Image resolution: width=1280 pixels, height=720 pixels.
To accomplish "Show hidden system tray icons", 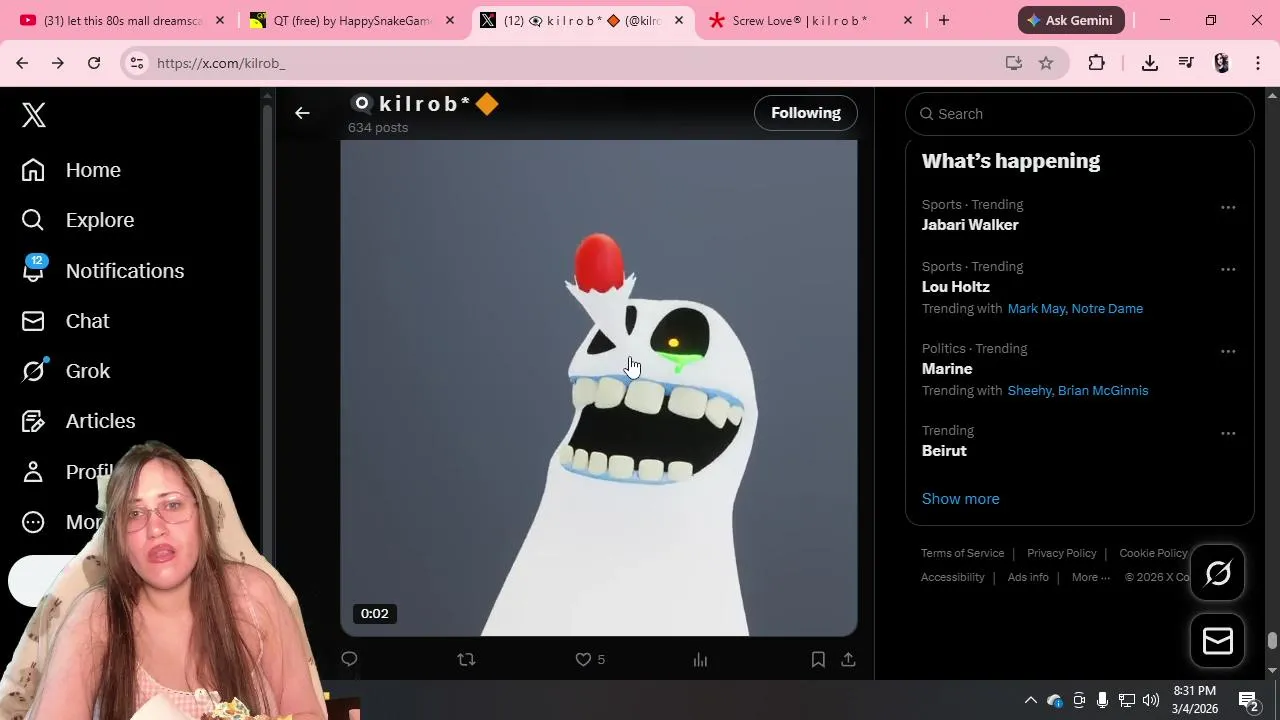I will tap(1030, 700).
